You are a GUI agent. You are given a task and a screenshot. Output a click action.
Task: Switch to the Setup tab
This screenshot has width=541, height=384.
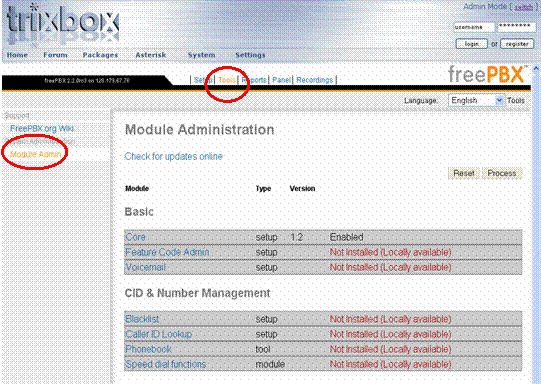(203, 80)
